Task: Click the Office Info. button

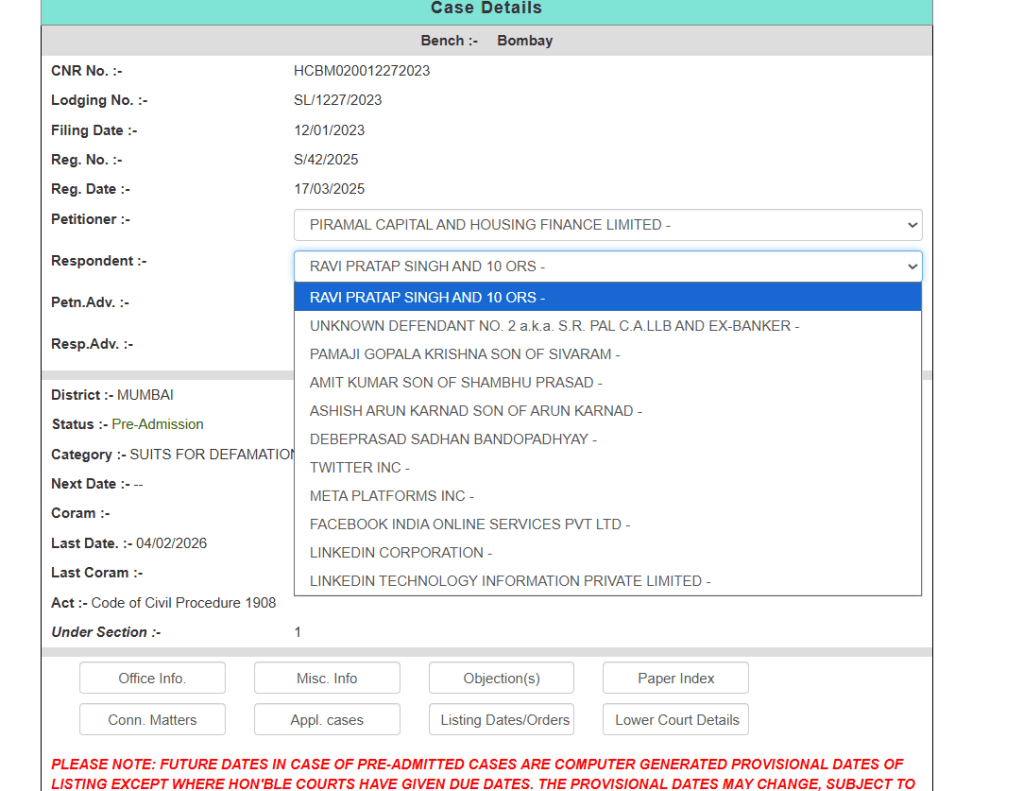Action: [152, 678]
